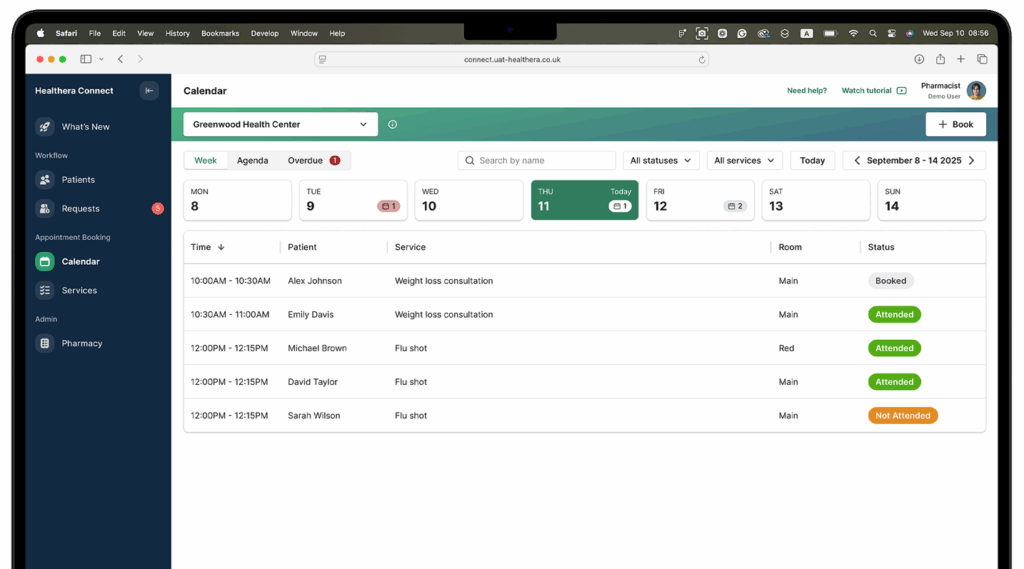Select Friday 12 day card

[699, 200]
